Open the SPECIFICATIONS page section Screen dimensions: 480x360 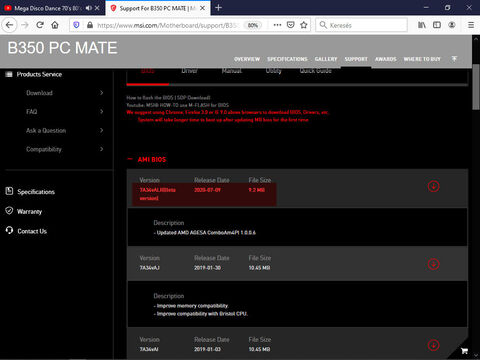(x=287, y=59)
